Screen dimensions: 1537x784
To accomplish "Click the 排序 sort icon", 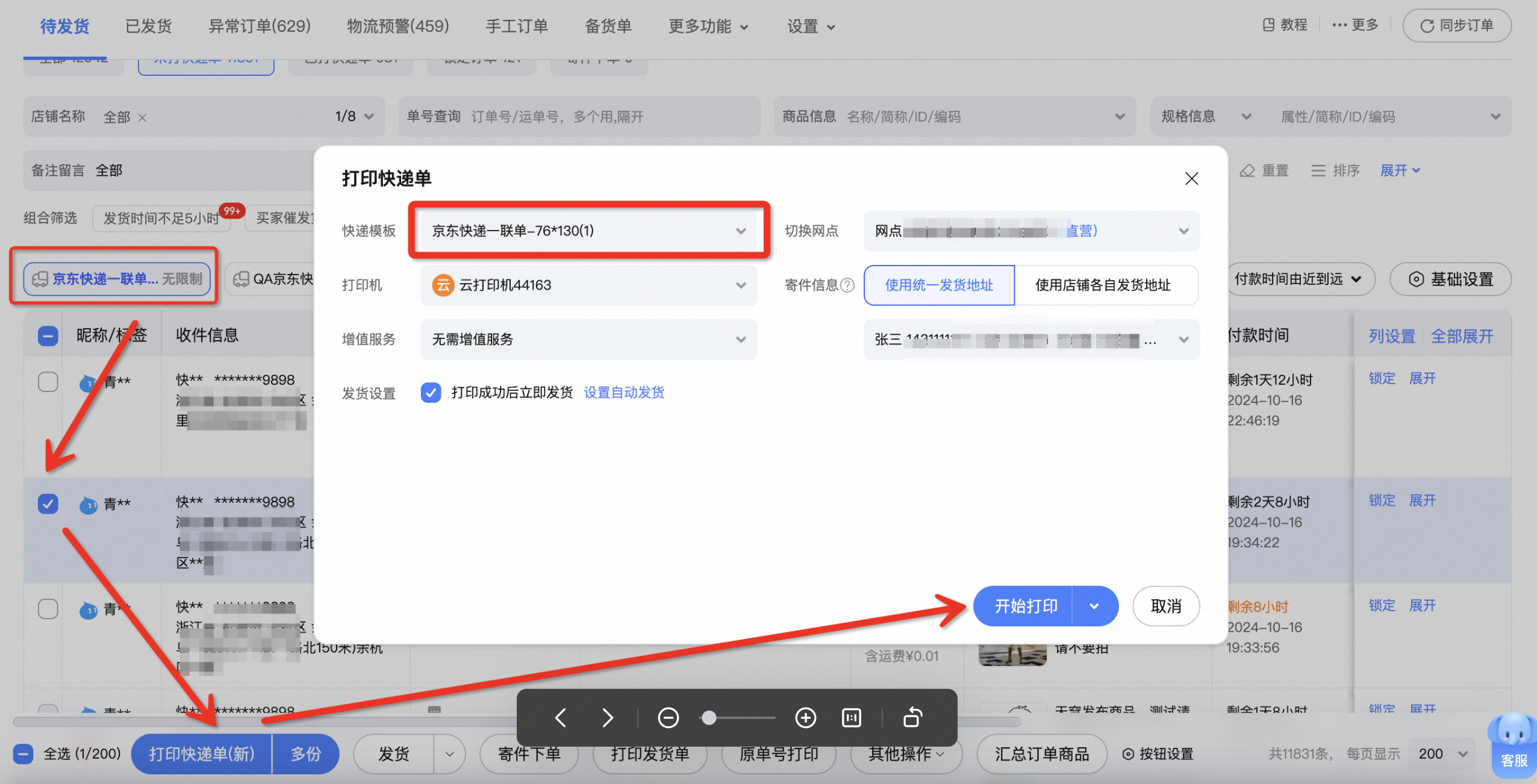I will [1318, 170].
